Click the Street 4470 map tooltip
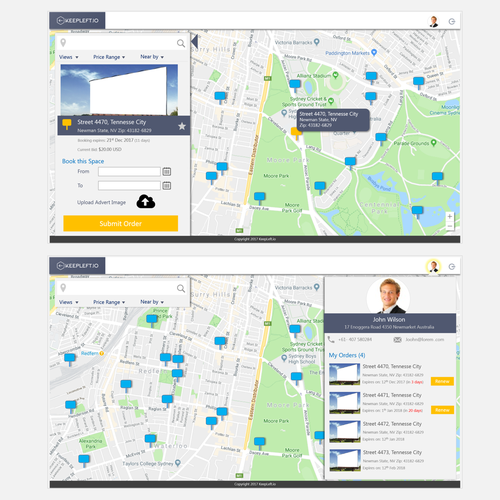Screen dimensions: 500x500 pyautogui.click(x=333, y=119)
